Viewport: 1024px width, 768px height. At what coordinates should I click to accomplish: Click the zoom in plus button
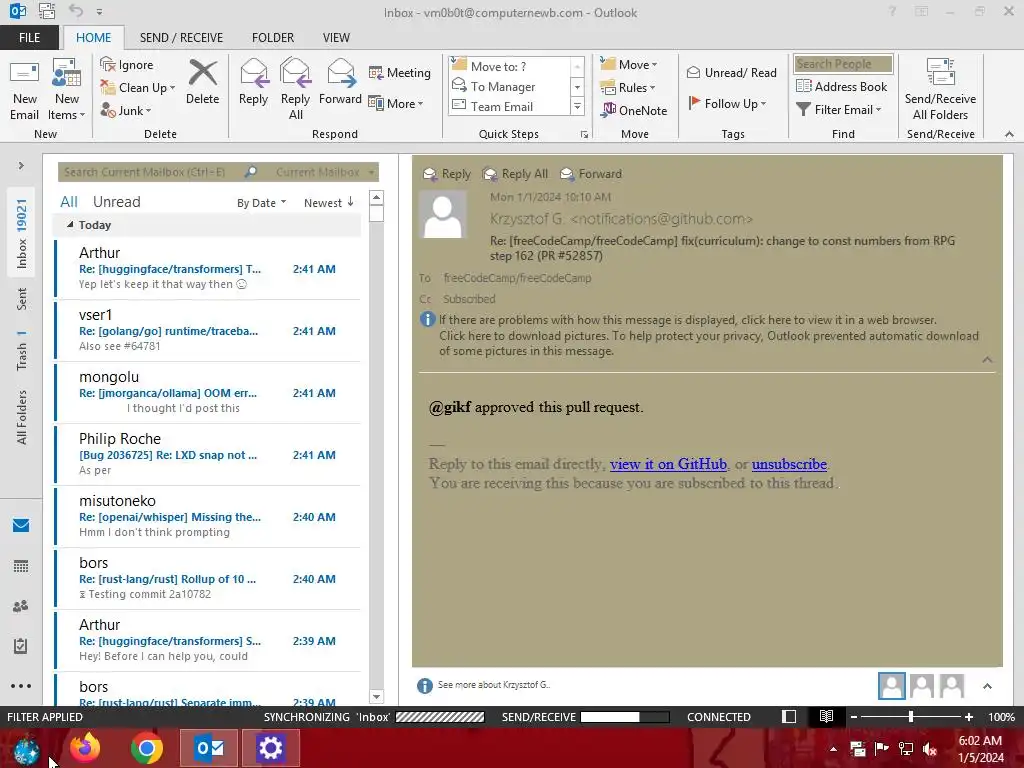tap(968, 717)
